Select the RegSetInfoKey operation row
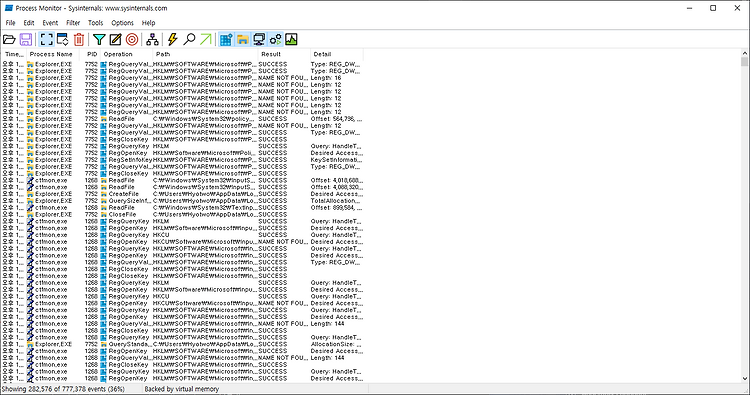The height and width of the screenshot is (395, 750). click(182, 160)
